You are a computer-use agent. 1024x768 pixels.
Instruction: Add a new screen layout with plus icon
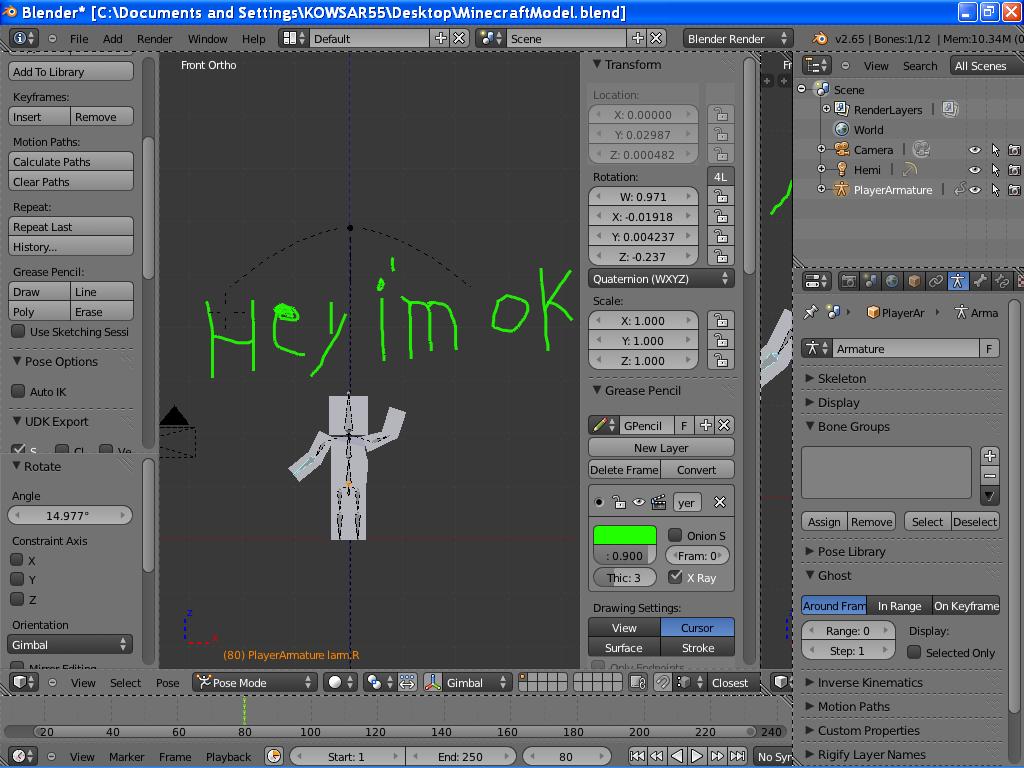(x=441, y=39)
